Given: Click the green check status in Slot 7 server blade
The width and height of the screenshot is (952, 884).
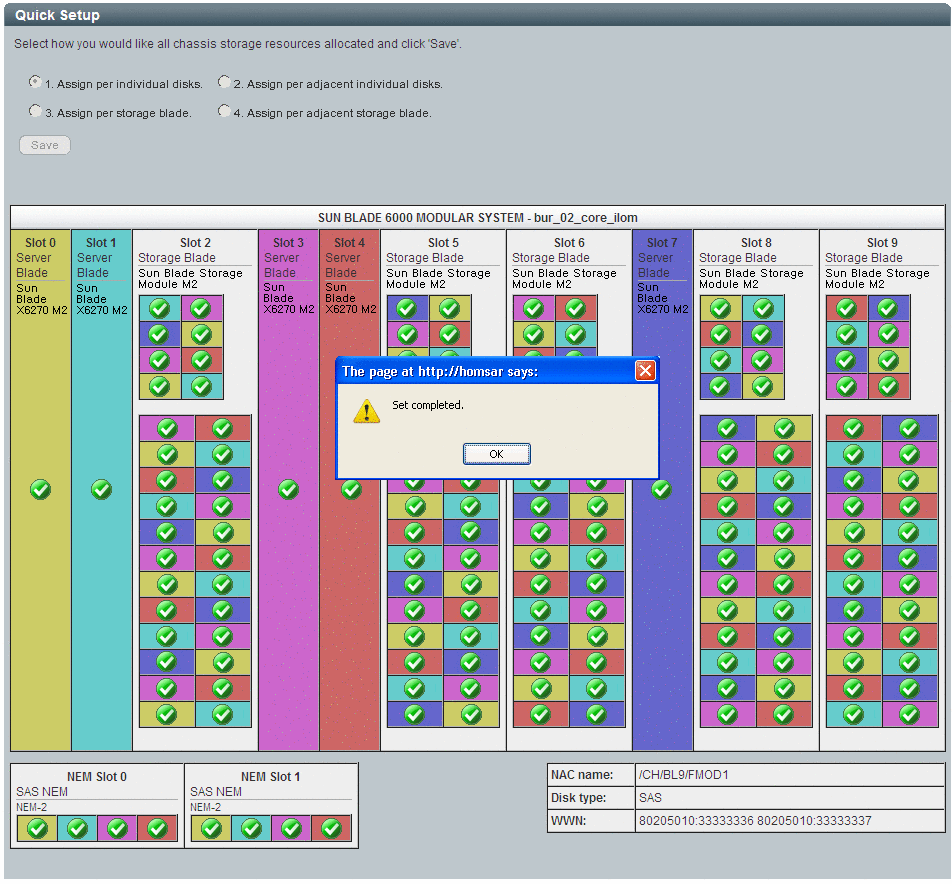Looking at the screenshot, I should pos(661,489).
